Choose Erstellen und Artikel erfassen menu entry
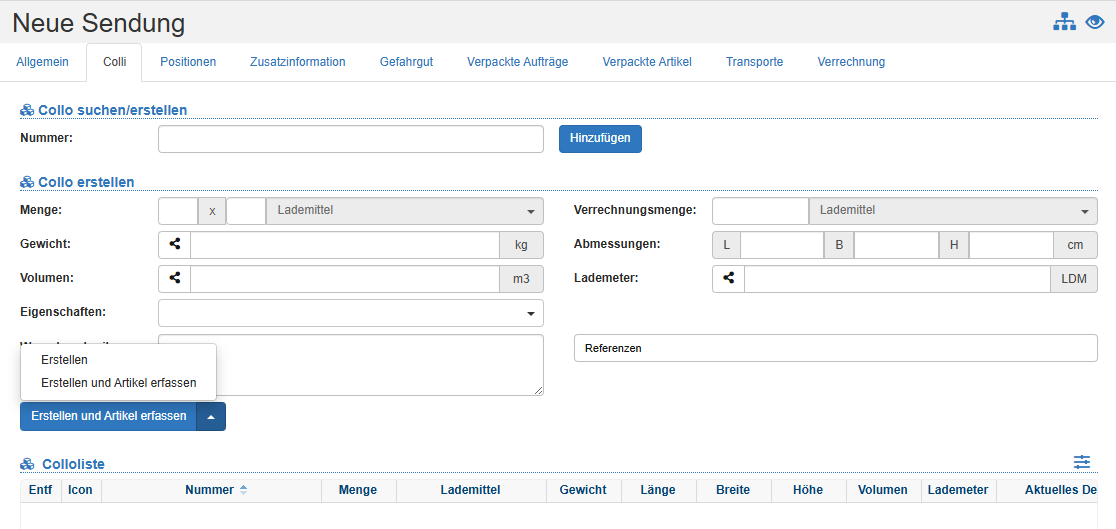This screenshot has width=1116, height=529. pyautogui.click(x=118, y=383)
